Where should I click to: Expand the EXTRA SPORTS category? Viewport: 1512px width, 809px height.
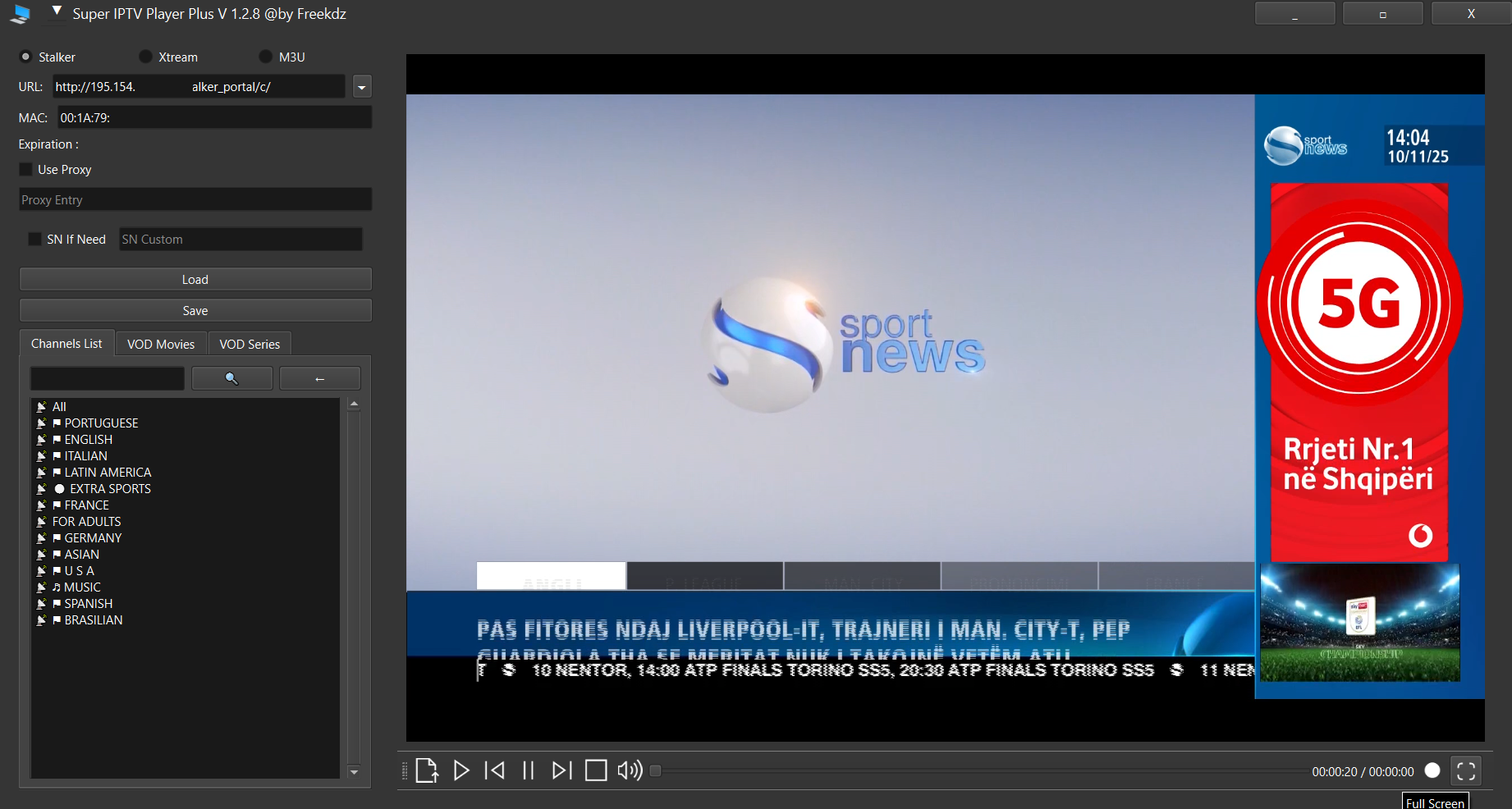coord(110,489)
